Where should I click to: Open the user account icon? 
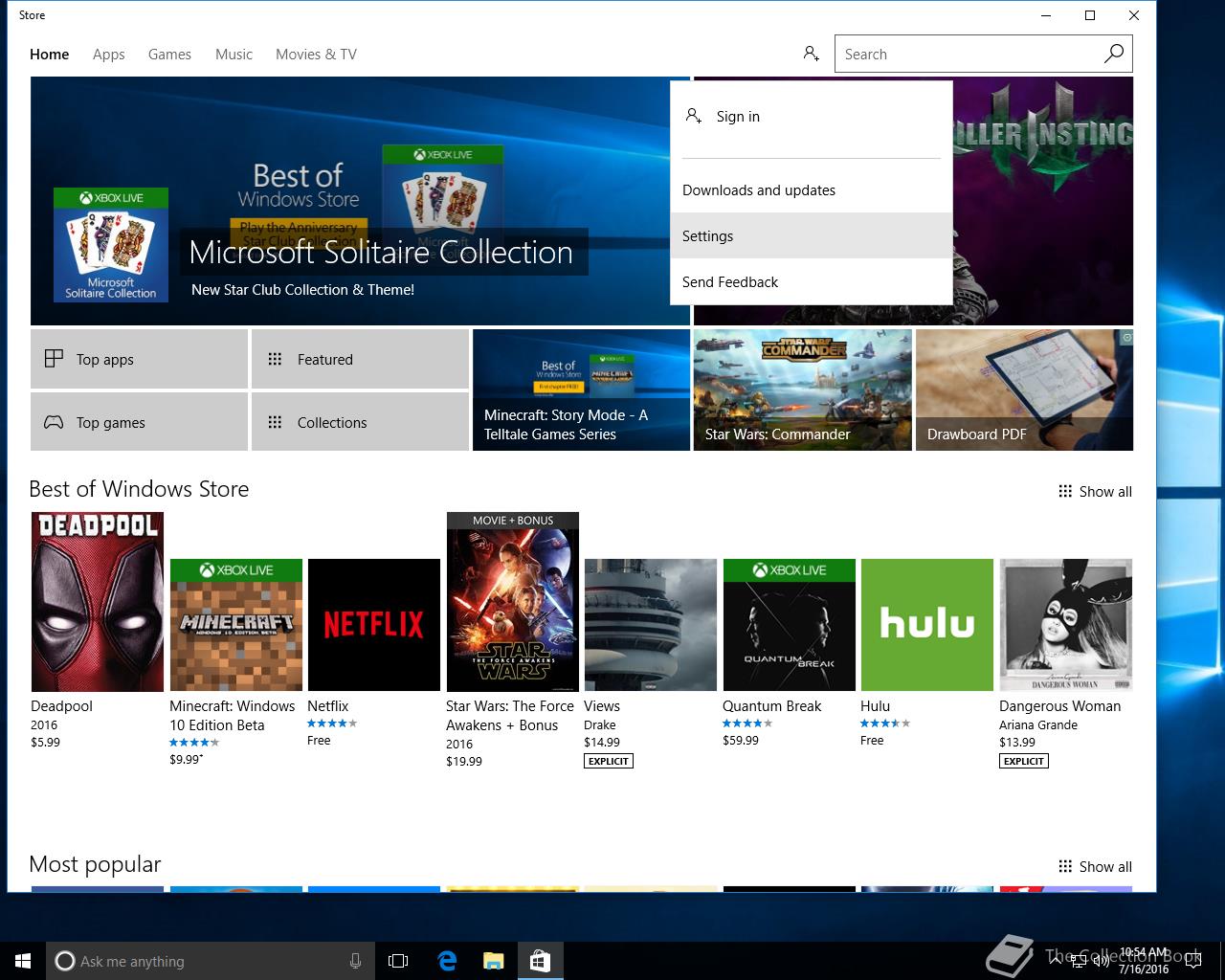coord(811,54)
